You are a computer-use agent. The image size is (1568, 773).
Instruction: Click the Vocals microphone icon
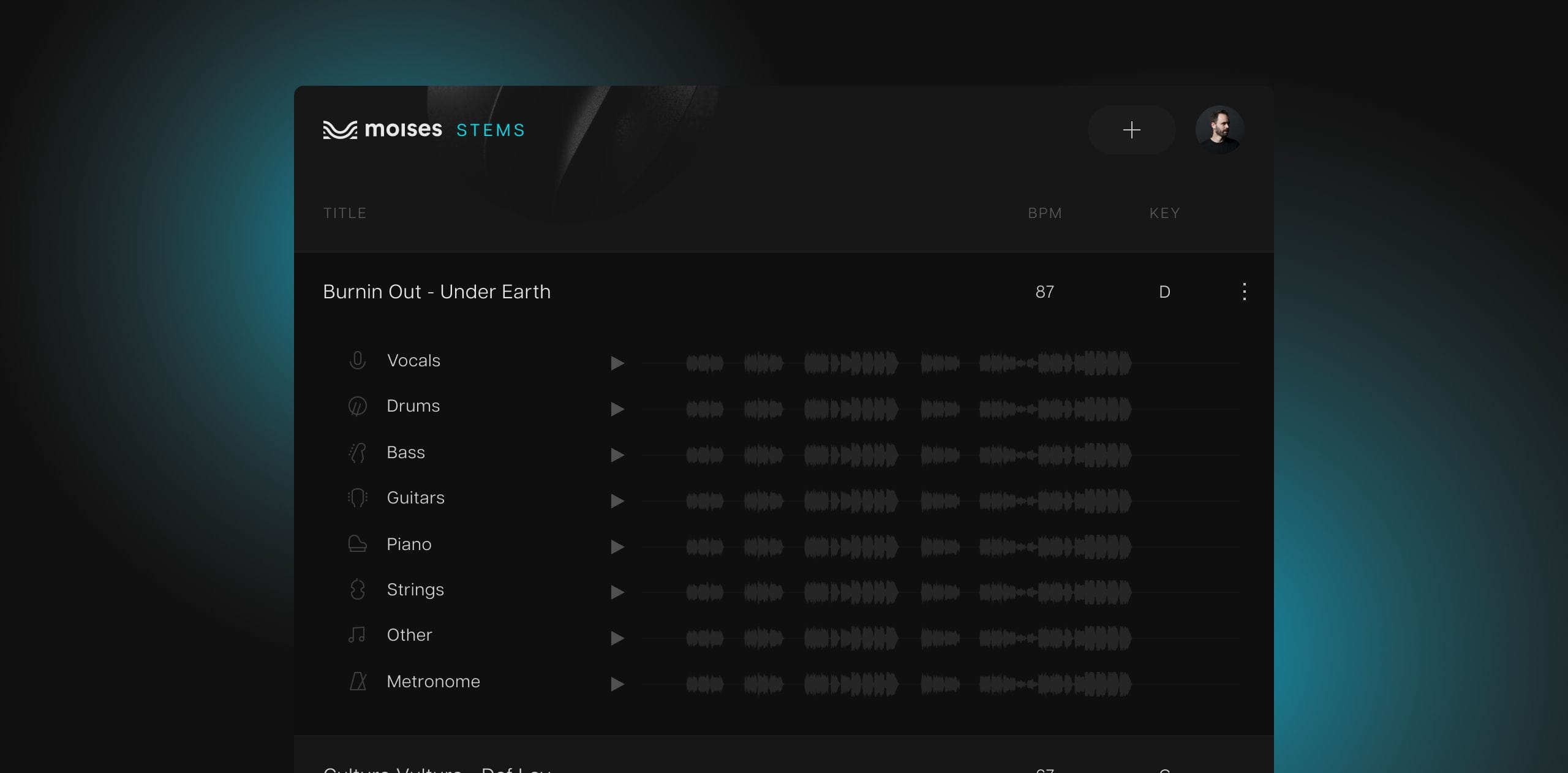(358, 361)
